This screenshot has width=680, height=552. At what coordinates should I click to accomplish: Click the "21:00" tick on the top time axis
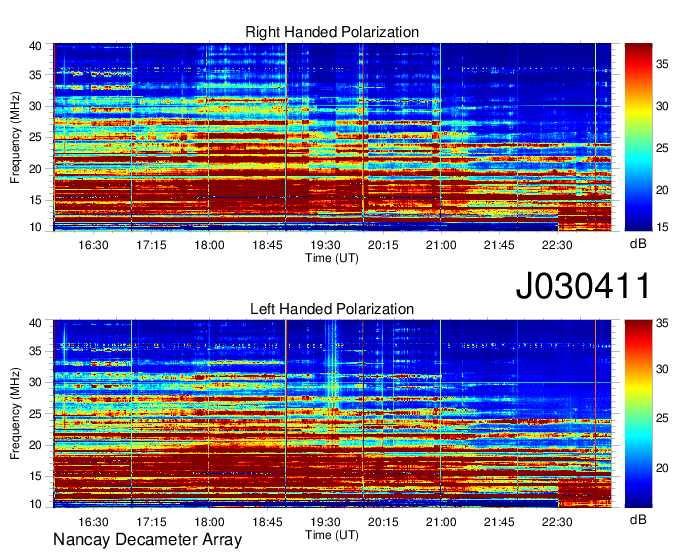click(x=441, y=245)
